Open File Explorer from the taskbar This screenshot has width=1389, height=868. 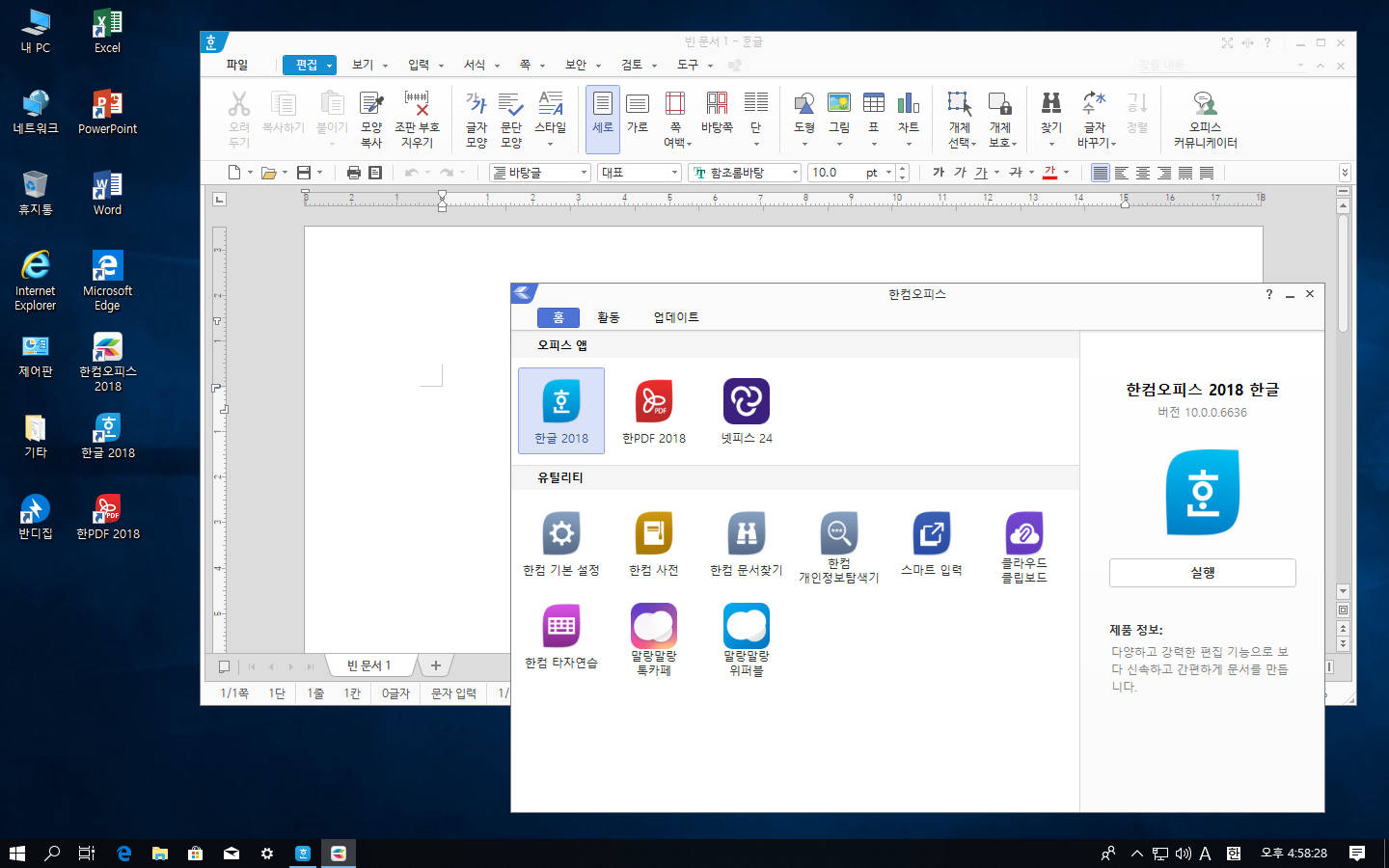point(159,853)
